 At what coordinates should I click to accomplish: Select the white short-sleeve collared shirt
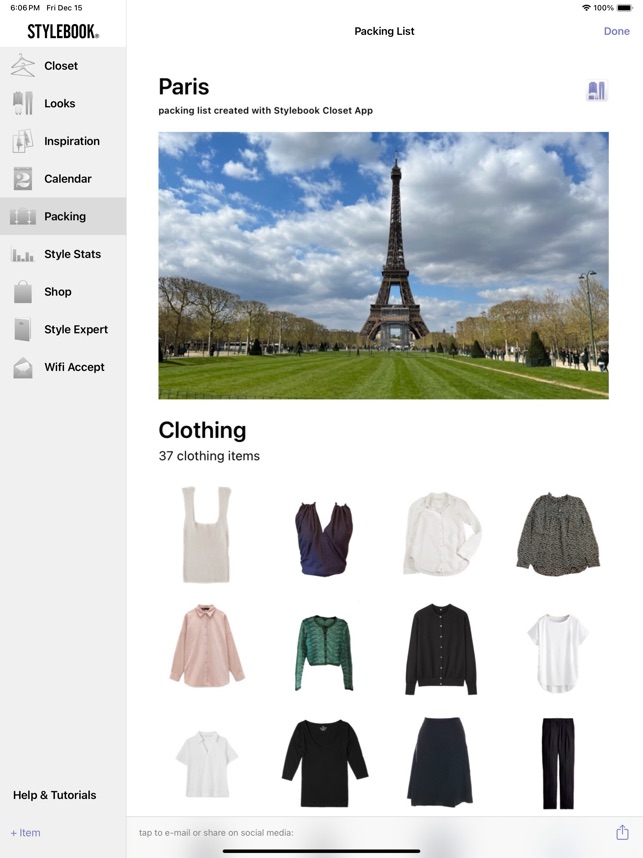coord(207,764)
